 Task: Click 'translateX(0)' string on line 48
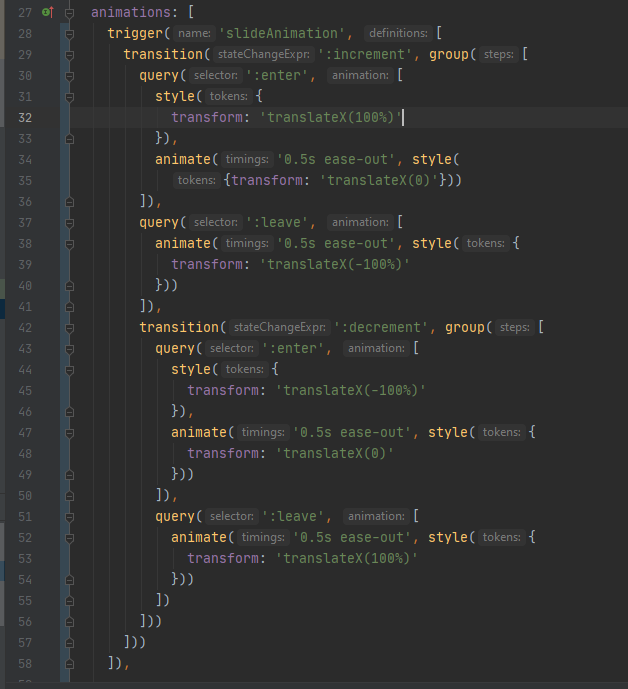click(x=334, y=453)
